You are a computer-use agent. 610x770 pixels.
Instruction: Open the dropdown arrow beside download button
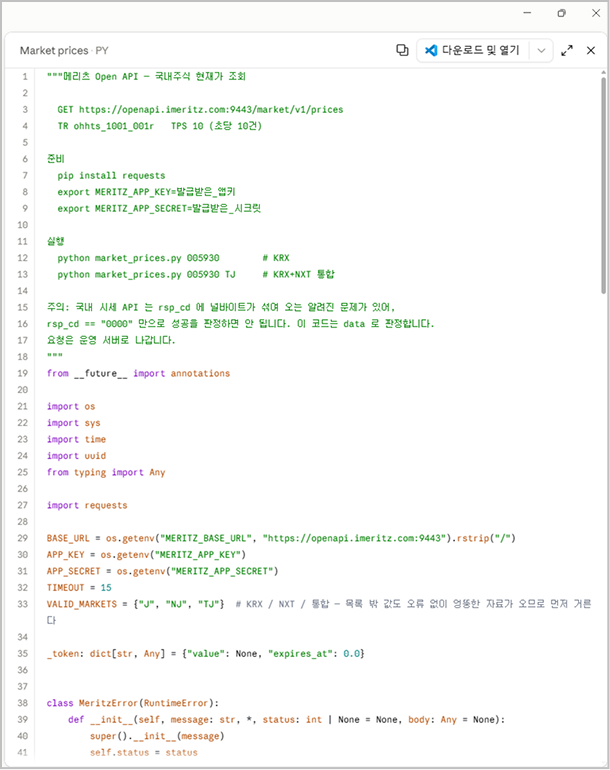coord(541,50)
